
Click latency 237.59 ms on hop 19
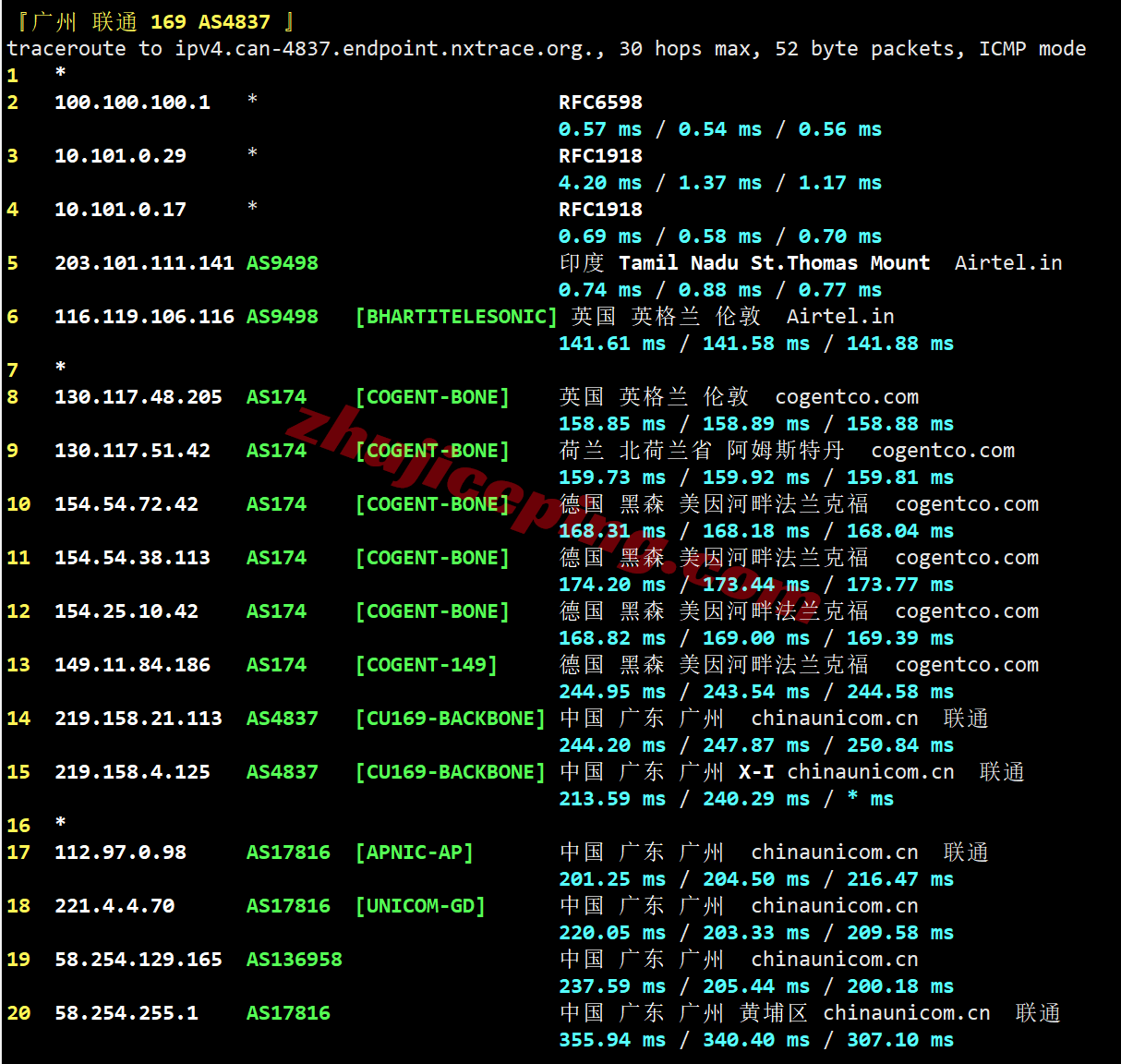[612, 986]
